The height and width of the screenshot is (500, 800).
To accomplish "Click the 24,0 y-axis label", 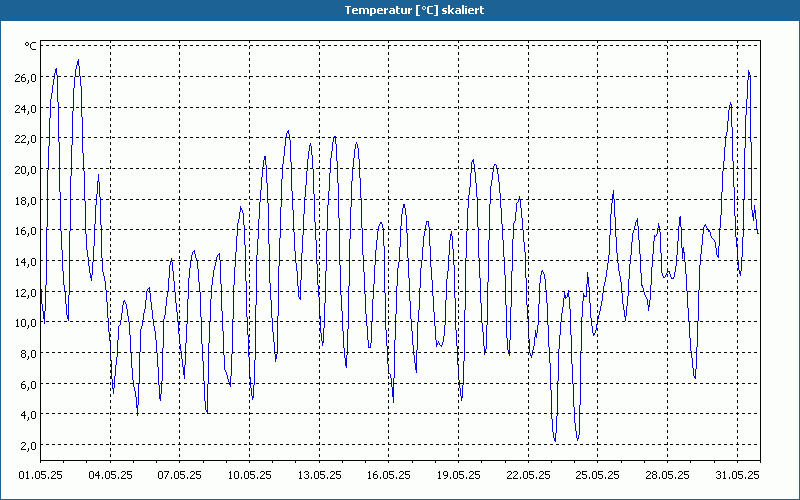I will 26,108.
